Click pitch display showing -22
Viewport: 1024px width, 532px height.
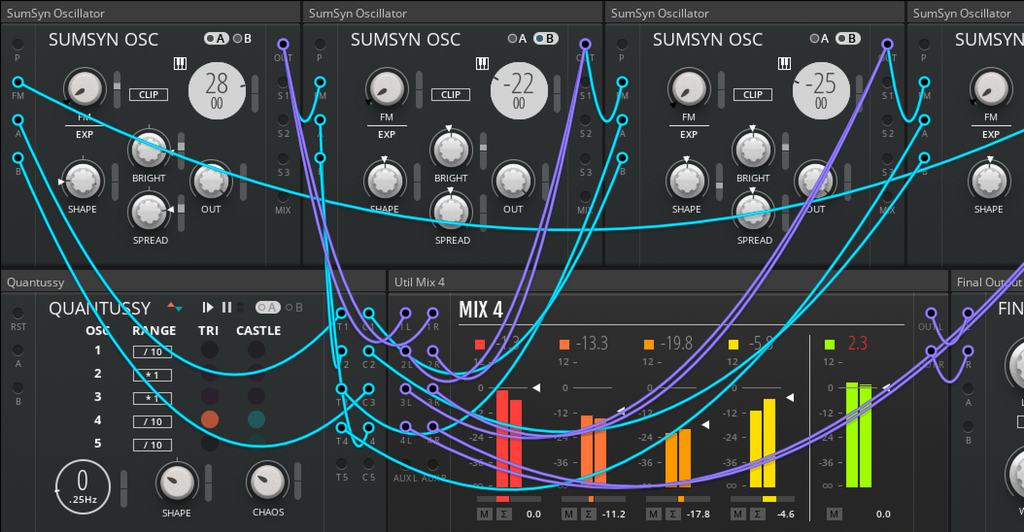[519, 91]
